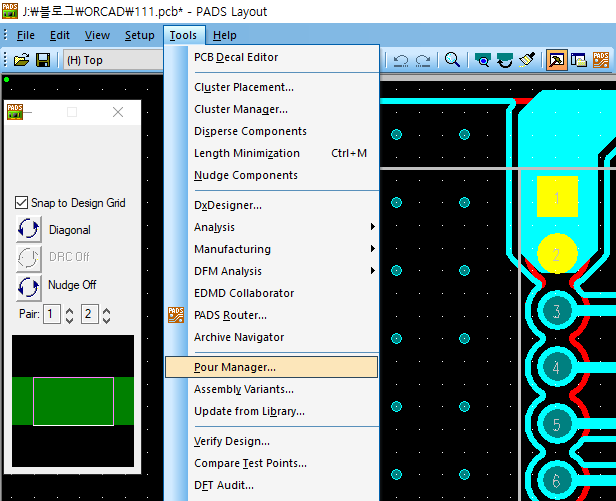Choose Cluster Placement menu entry
616x501 pixels.
pyautogui.click(x=271, y=87)
